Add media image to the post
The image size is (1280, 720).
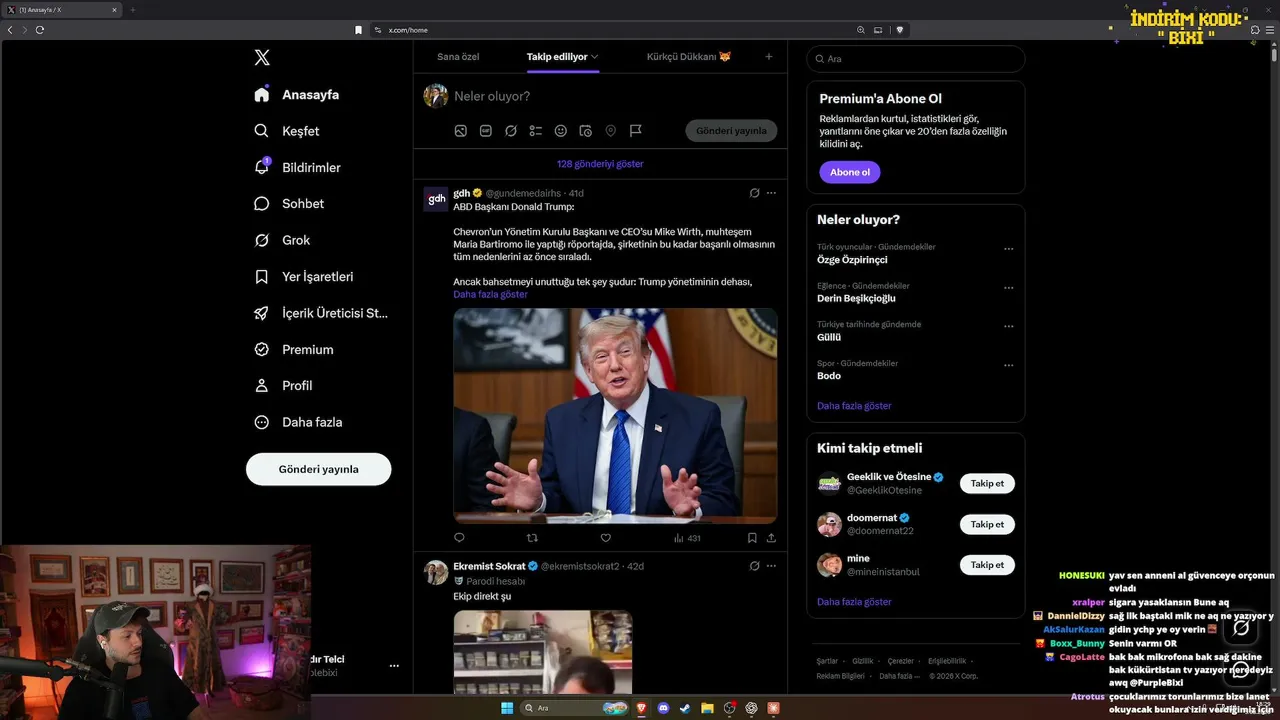coord(461,131)
